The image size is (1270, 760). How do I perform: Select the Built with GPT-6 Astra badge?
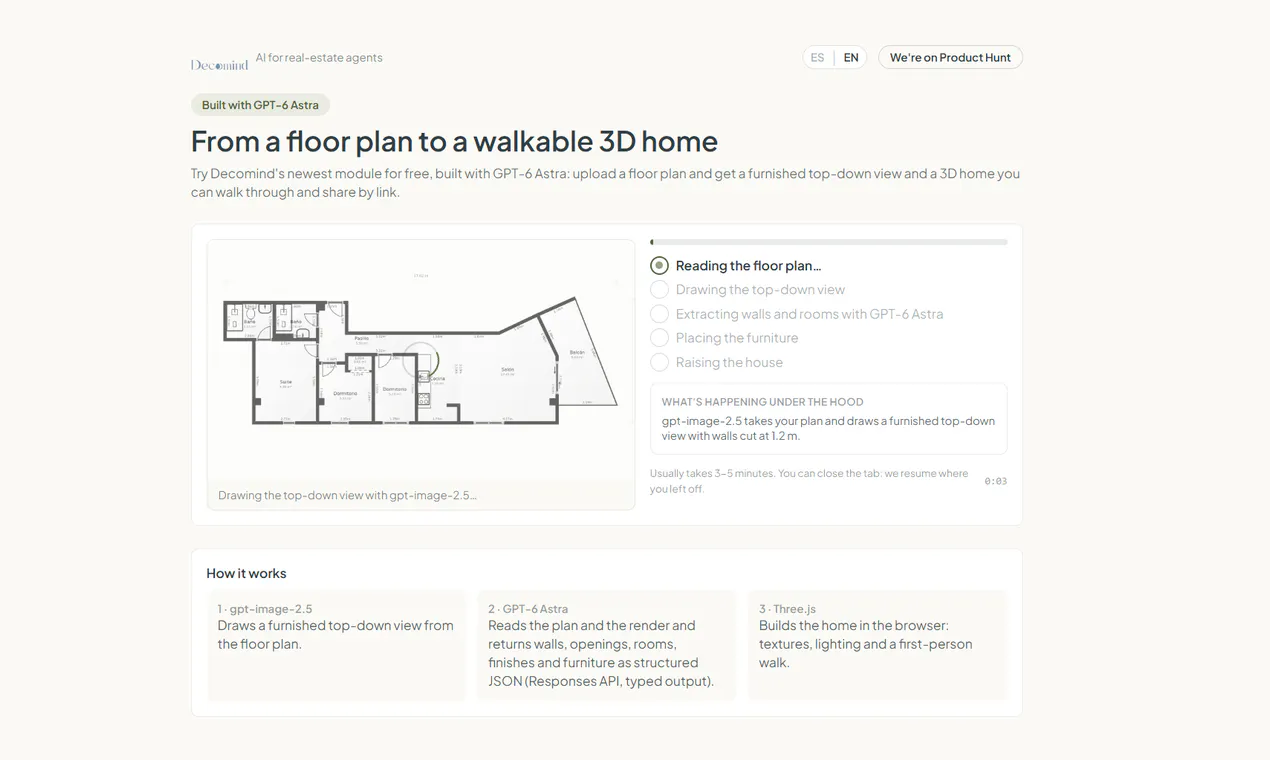click(260, 105)
